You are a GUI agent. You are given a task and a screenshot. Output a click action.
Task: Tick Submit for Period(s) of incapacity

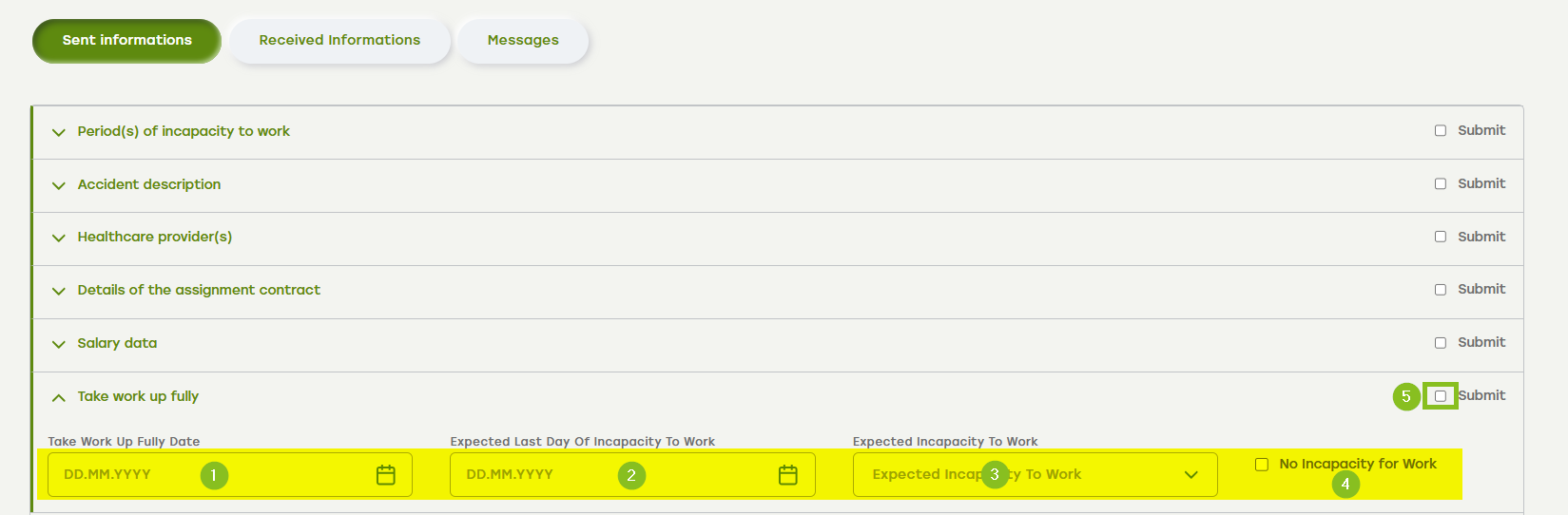click(1441, 131)
